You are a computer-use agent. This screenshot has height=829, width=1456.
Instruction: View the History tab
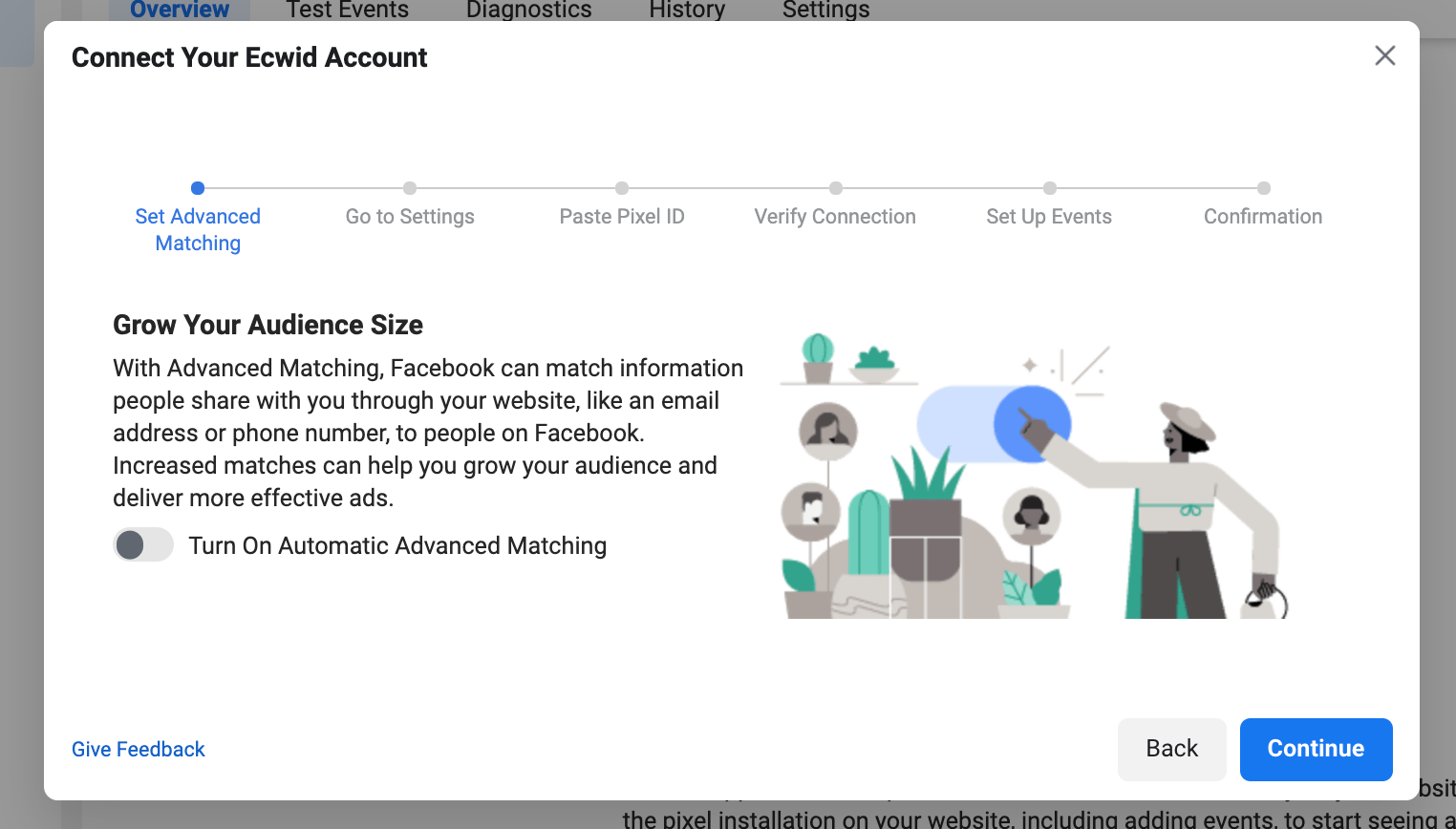686,11
